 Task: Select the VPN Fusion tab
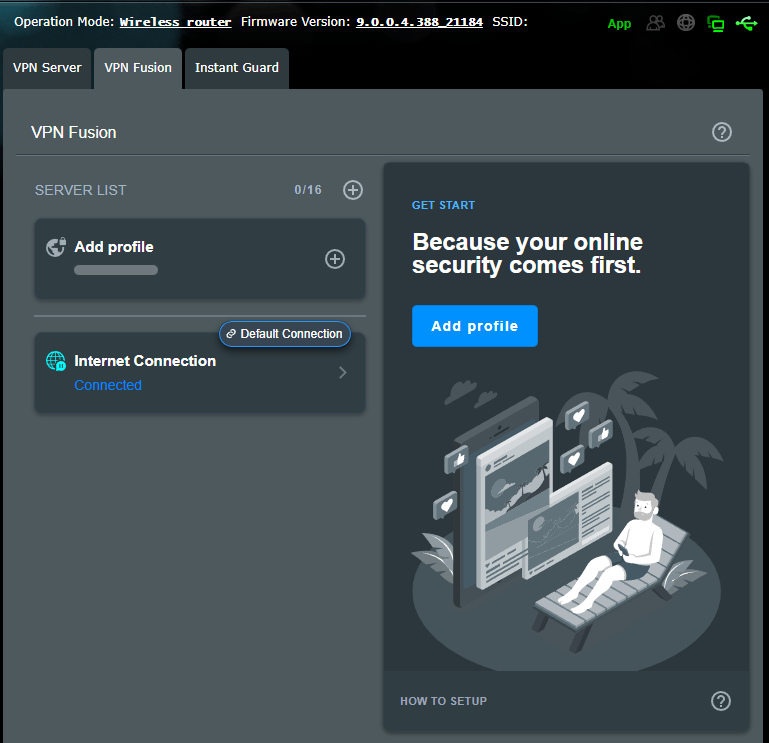click(x=138, y=68)
